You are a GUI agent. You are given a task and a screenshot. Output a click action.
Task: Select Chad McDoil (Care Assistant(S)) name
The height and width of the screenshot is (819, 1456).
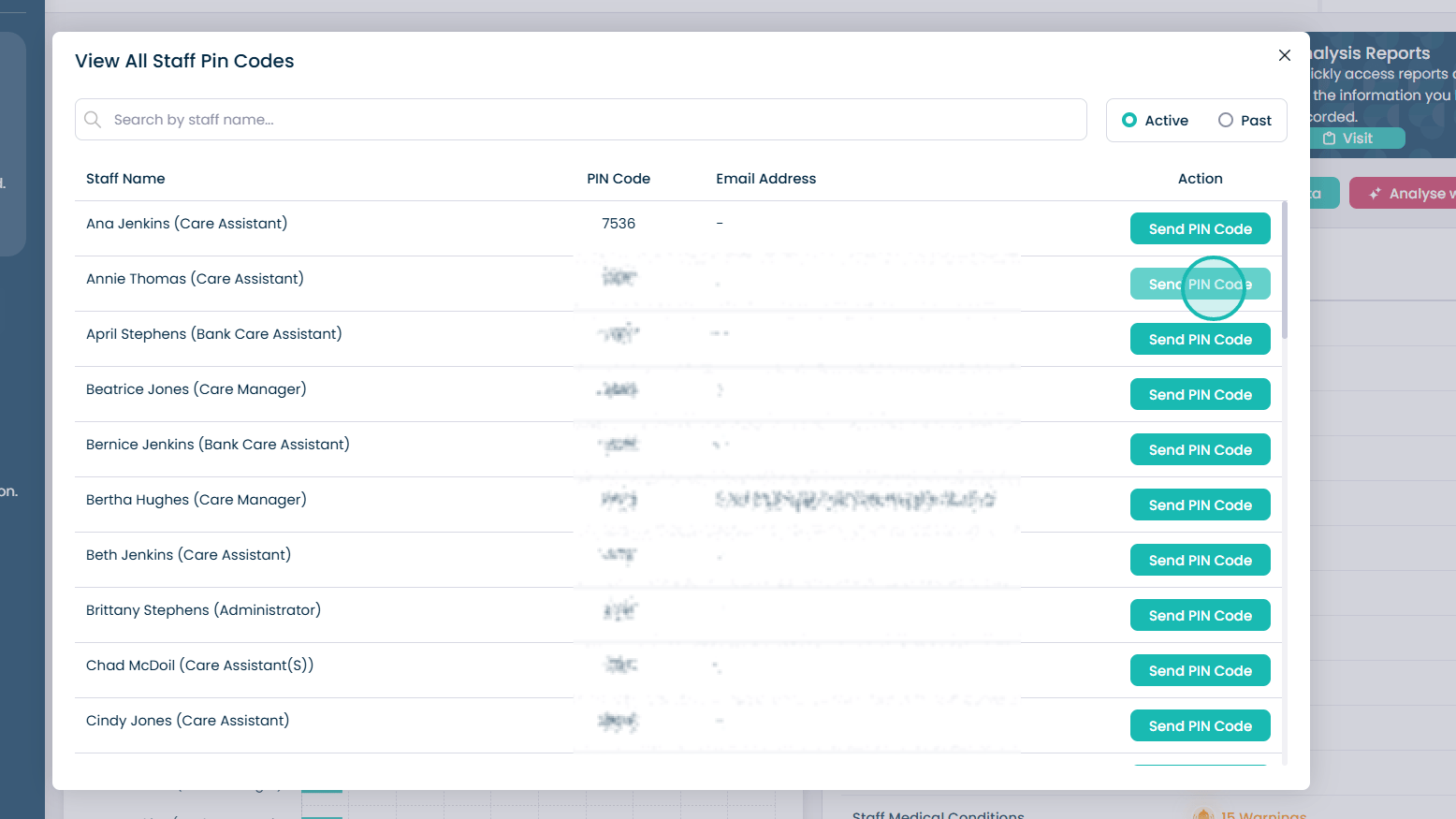click(x=200, y=665)
